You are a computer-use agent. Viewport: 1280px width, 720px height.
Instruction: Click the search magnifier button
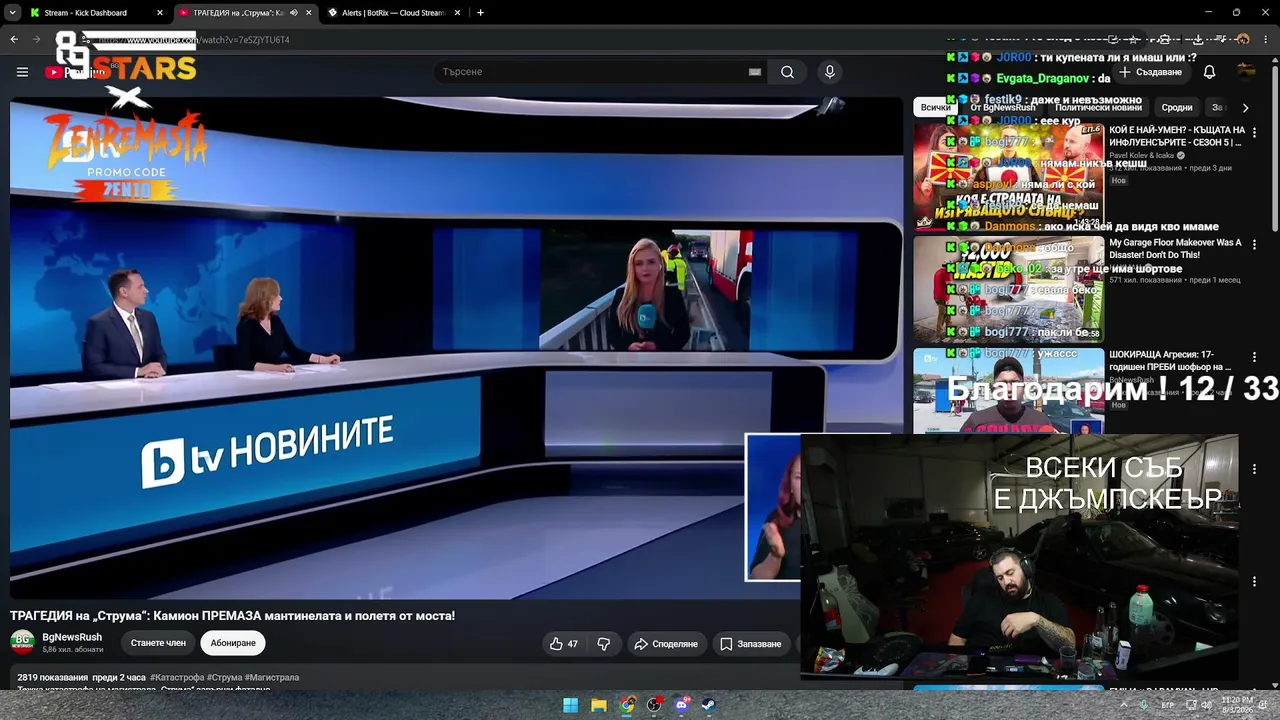click(787, 72)
